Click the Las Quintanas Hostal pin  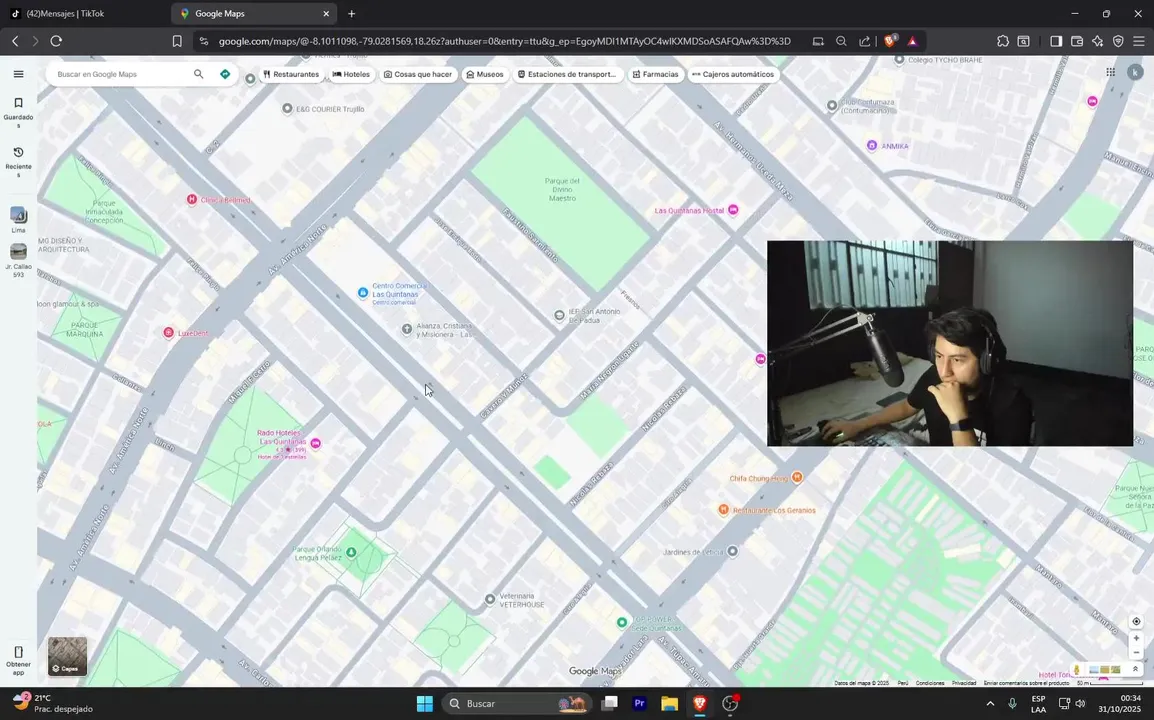[x=733, y=211]
